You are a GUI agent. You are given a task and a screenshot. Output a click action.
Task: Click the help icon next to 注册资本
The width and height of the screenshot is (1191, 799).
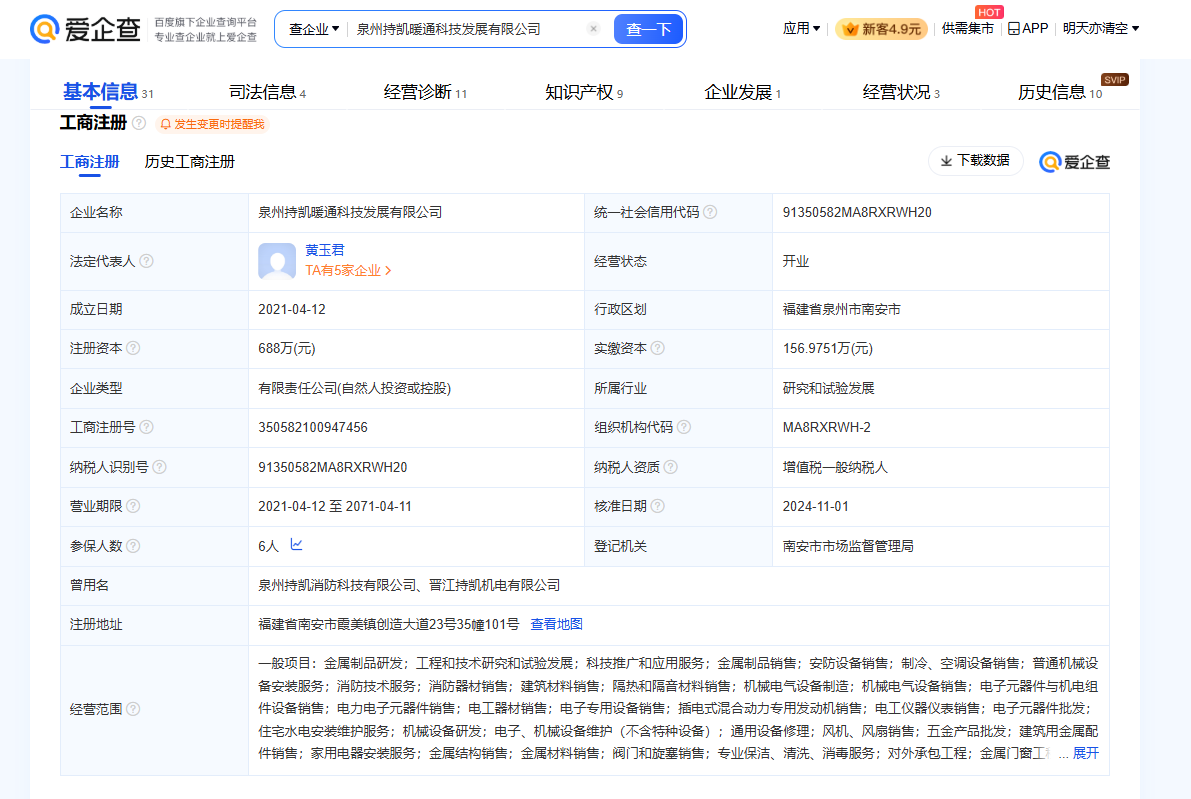coord(133,348)
